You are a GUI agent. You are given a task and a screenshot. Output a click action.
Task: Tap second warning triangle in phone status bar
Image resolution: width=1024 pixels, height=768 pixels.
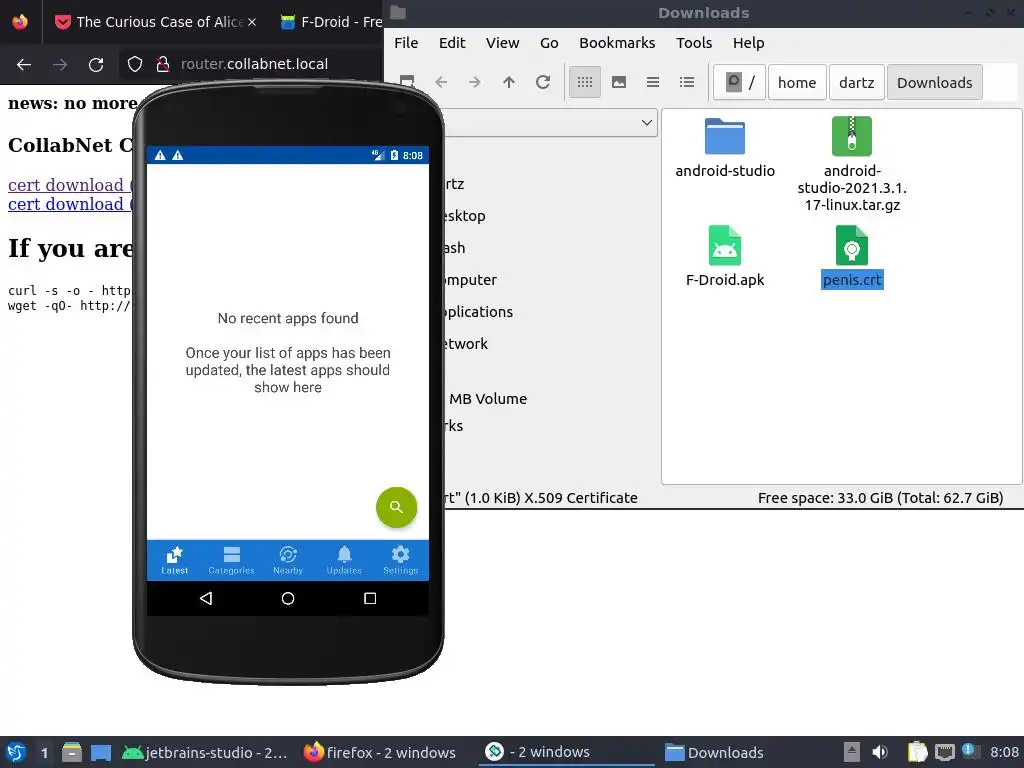click(x=178, y=155)
